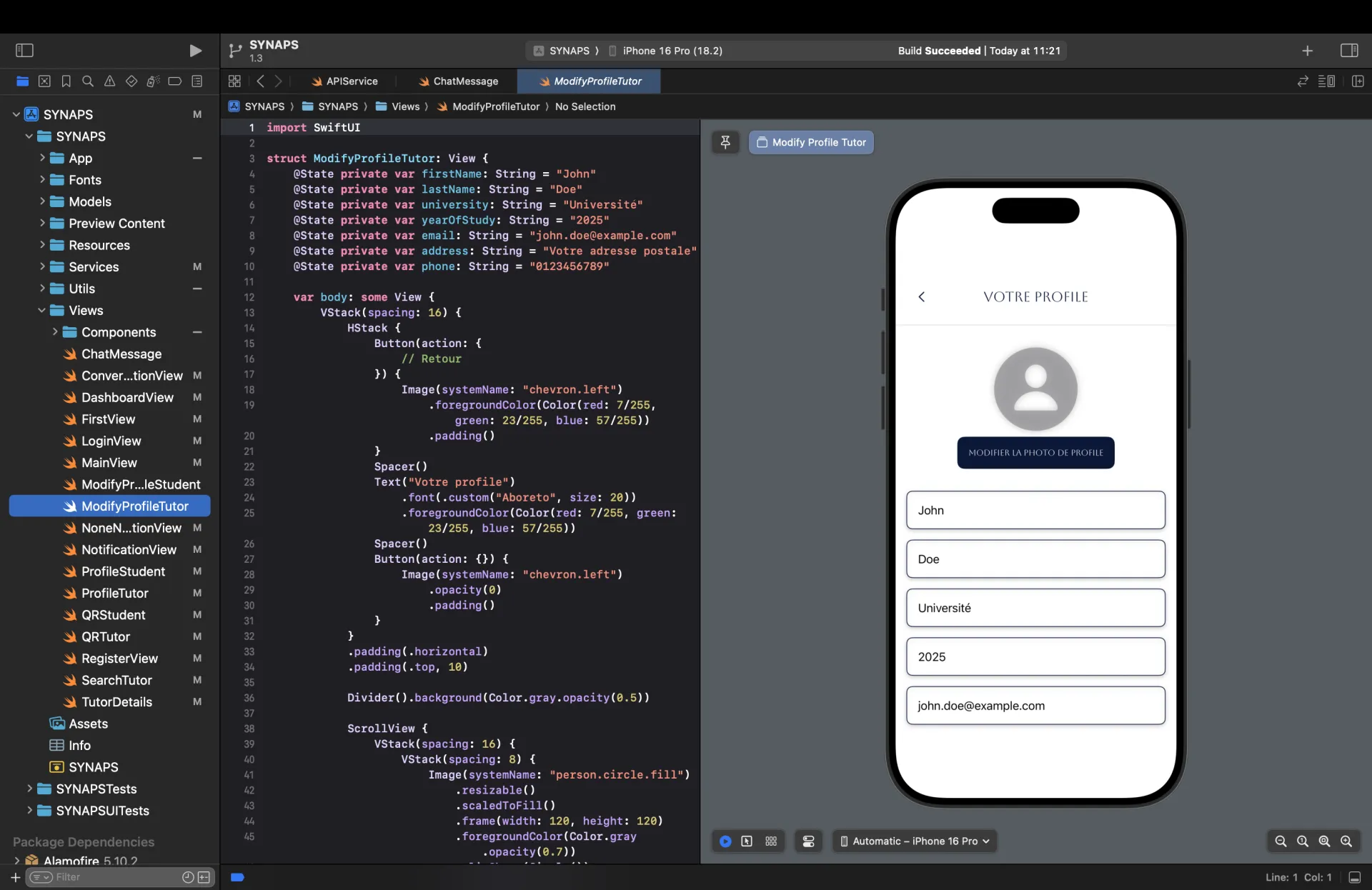Open the Automatic – iPhone 16 Pro device dropdown
This screenshot has width=1372, height=890.
915,841
